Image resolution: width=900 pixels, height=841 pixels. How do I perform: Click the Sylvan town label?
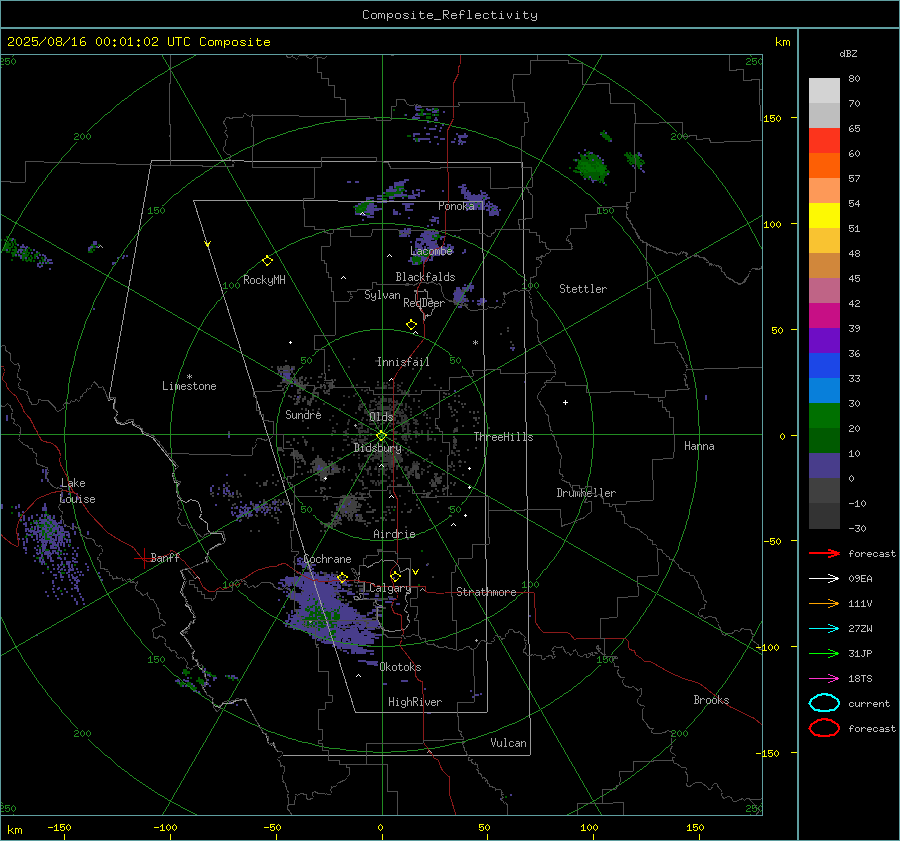point(382,295)
